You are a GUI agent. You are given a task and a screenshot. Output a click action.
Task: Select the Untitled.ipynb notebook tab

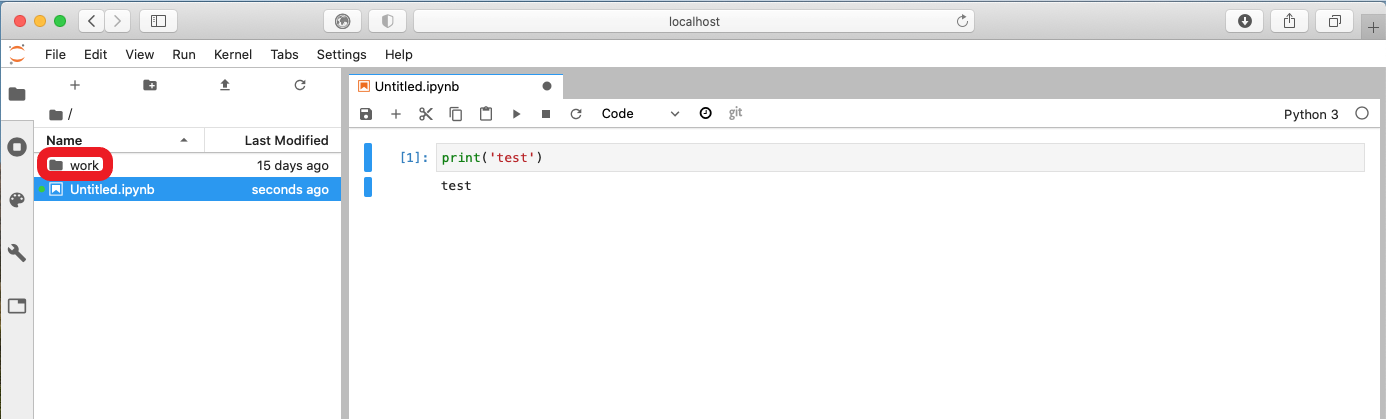[416, 87]
